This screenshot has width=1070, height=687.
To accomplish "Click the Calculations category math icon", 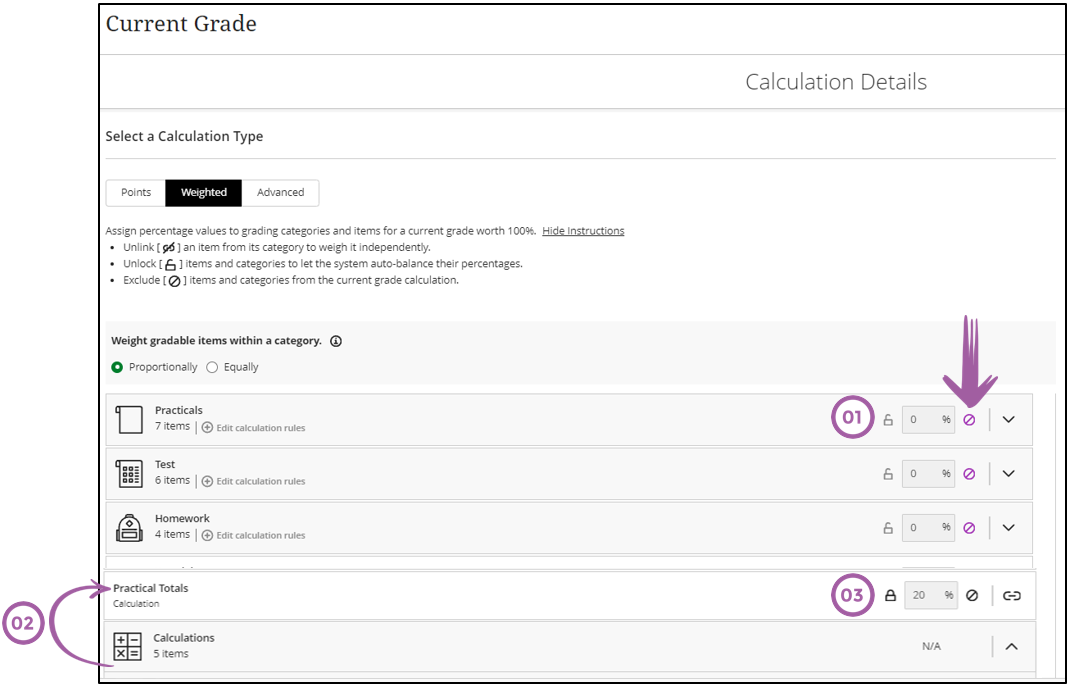I will click(x=128, y=646).
